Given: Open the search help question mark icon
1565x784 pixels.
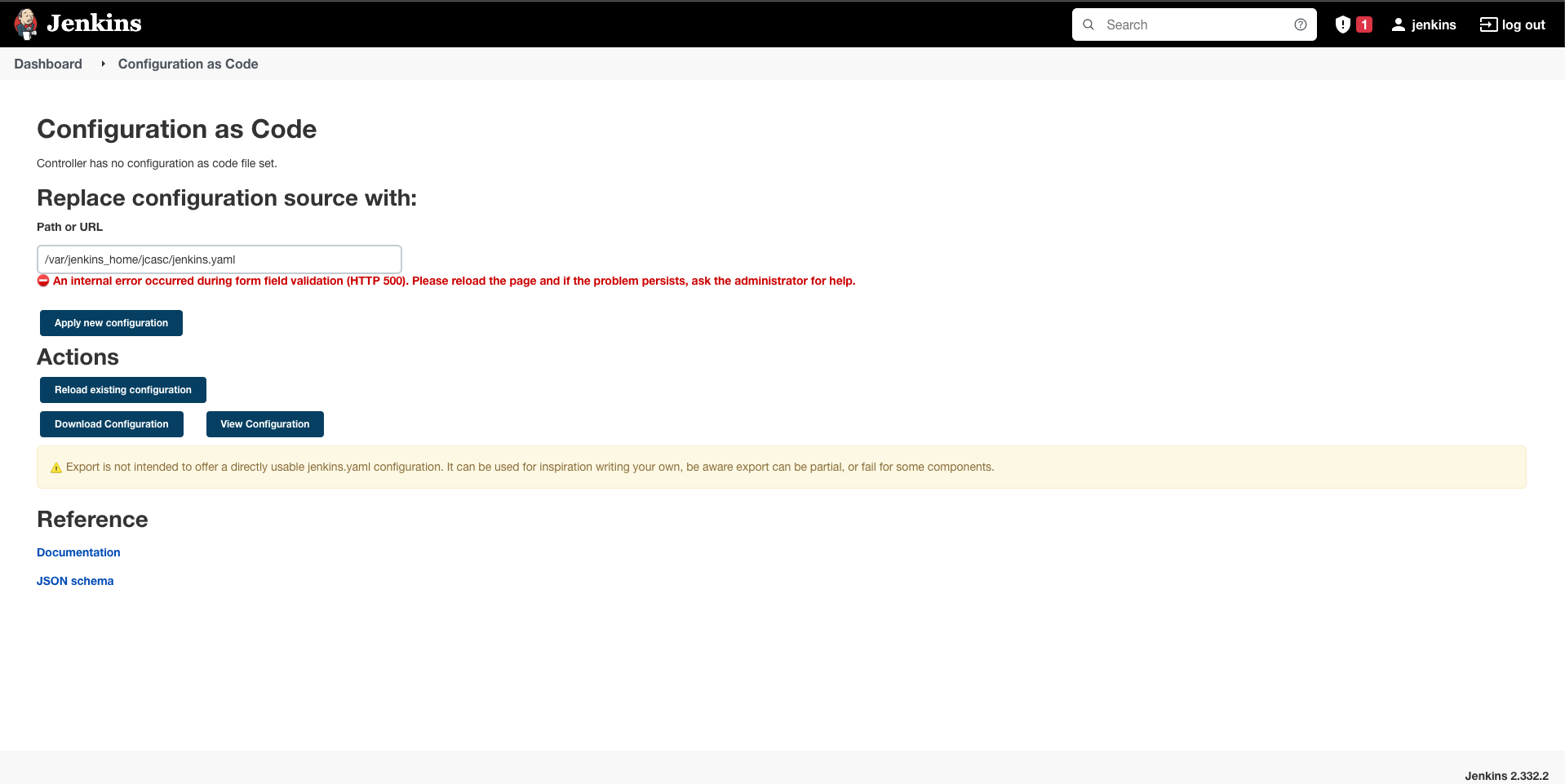Looking at the screenshot, I should point(1301,24).
